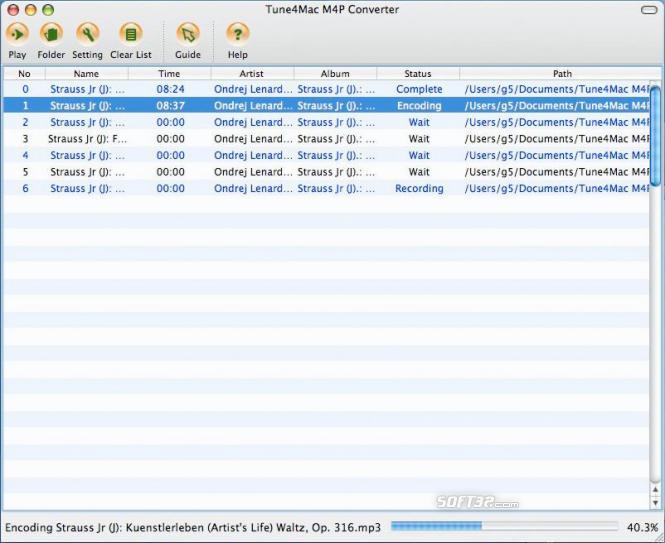Screen dimensions: 665x543
Task: Open the Setting wrench icon
Action: click(87, 34)
